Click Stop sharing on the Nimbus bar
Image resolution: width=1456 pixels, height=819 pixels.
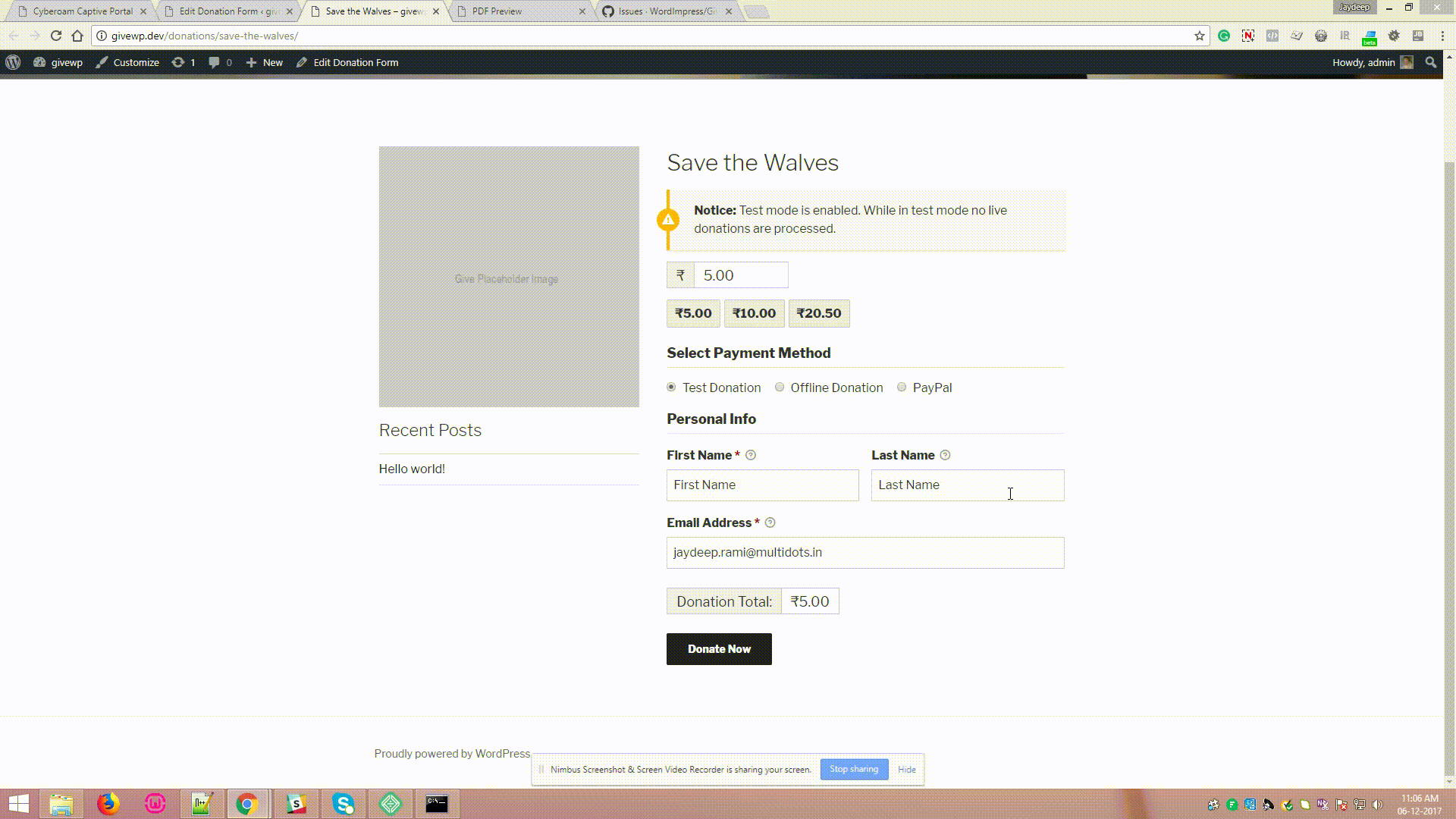(854, 769)
